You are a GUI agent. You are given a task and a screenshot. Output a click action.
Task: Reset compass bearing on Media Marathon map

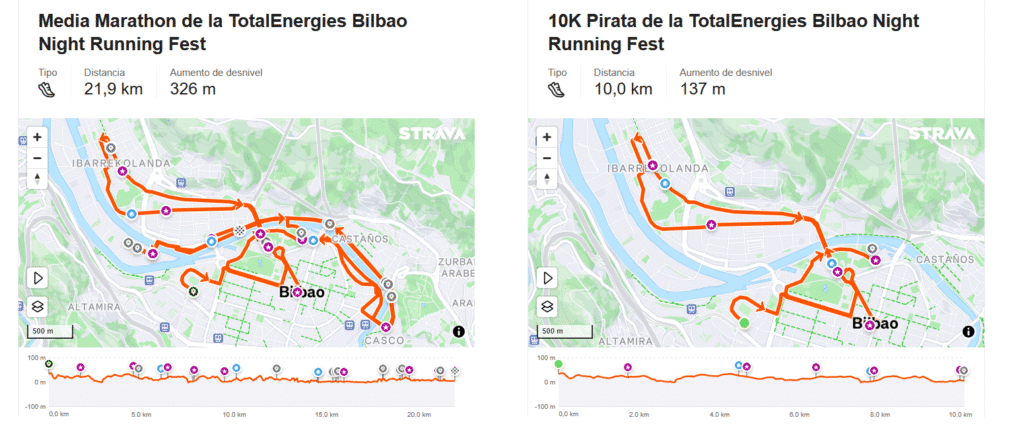pos(37,178)
